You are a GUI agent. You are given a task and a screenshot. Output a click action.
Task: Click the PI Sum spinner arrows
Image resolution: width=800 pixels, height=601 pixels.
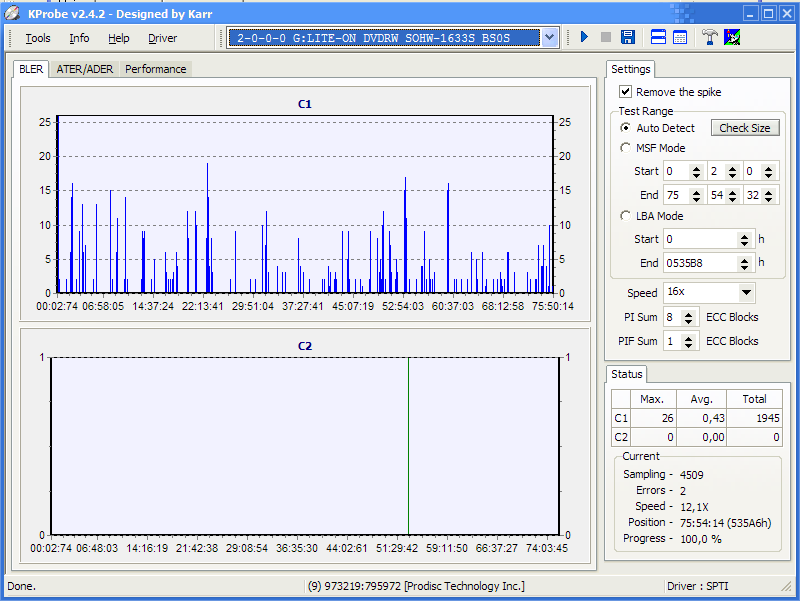click(690, 317)
